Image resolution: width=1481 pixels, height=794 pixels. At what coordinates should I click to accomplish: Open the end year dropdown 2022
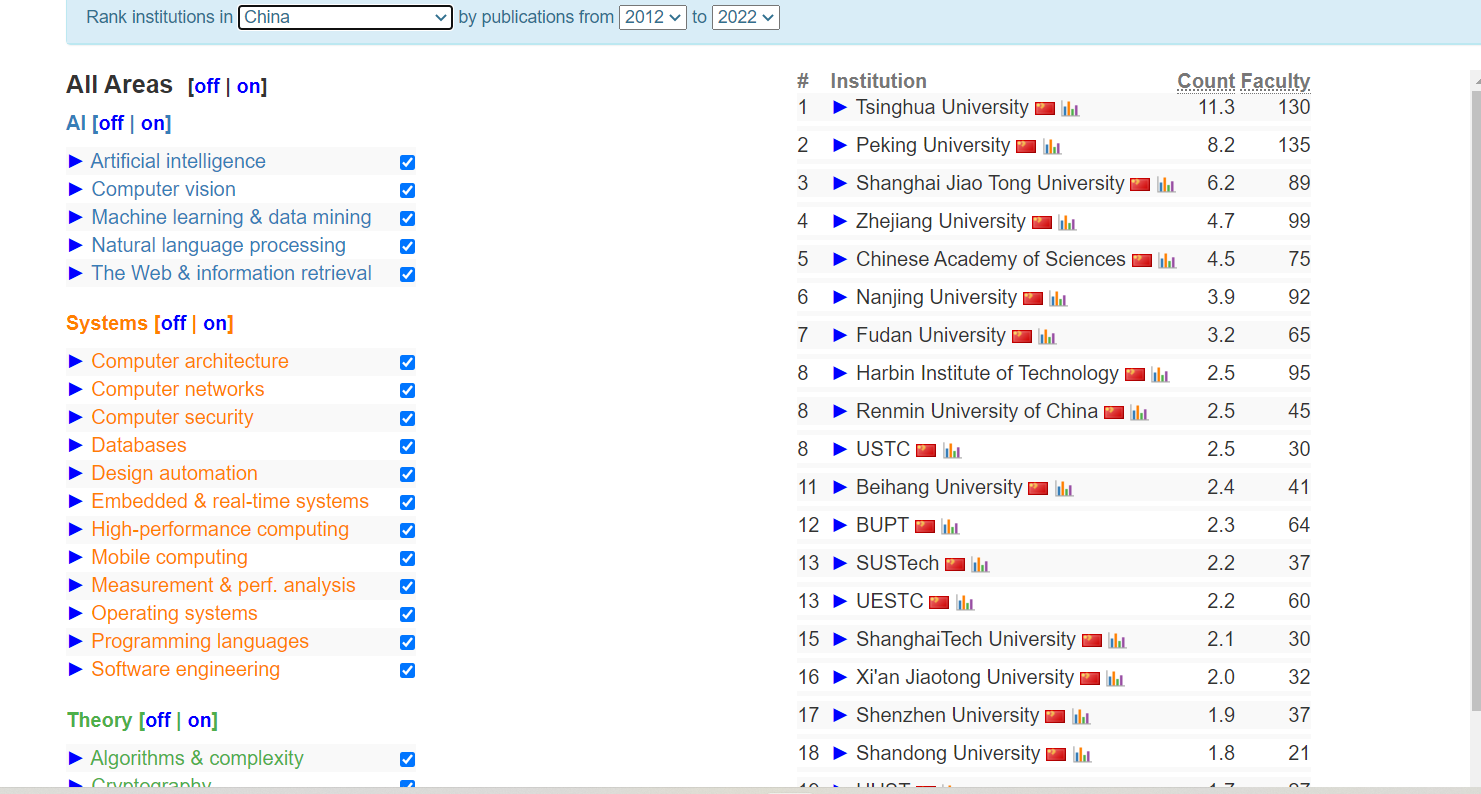click(x=745, y=17)
